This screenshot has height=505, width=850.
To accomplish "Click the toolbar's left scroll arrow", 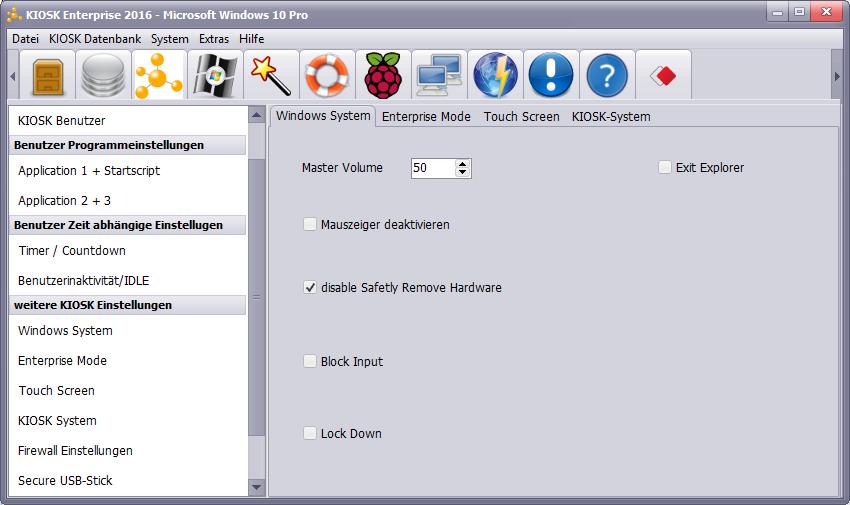I will point(12,76).
